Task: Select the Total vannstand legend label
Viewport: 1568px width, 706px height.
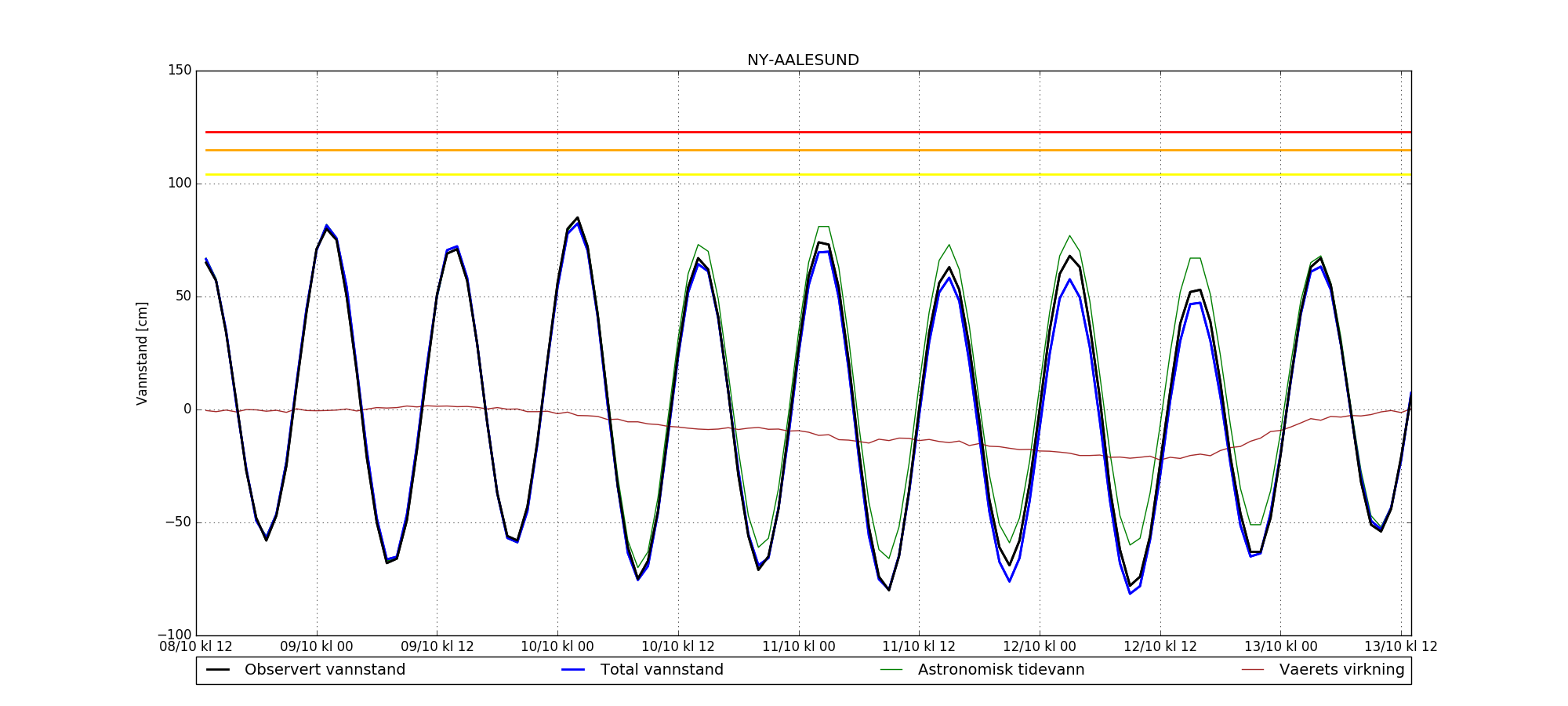Action: pyautogui.click(x=662, y=670)
